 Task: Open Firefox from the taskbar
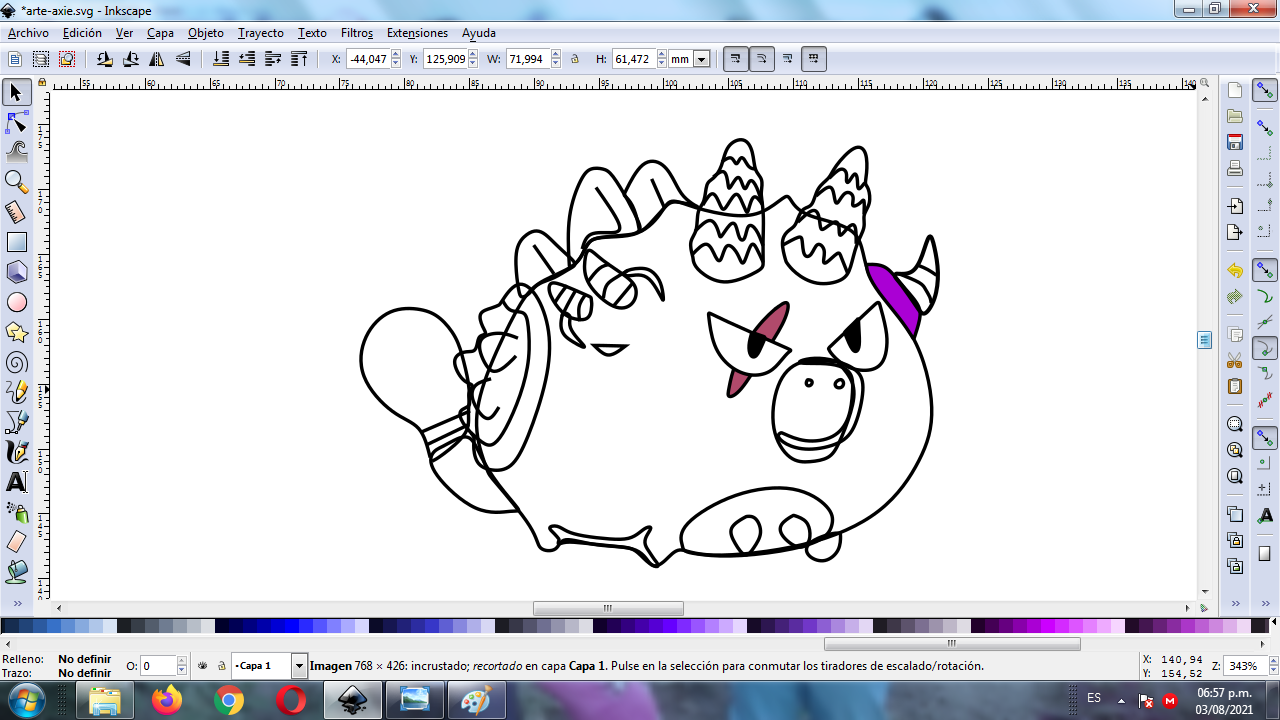pyautogui.click(x=167, y=701)
